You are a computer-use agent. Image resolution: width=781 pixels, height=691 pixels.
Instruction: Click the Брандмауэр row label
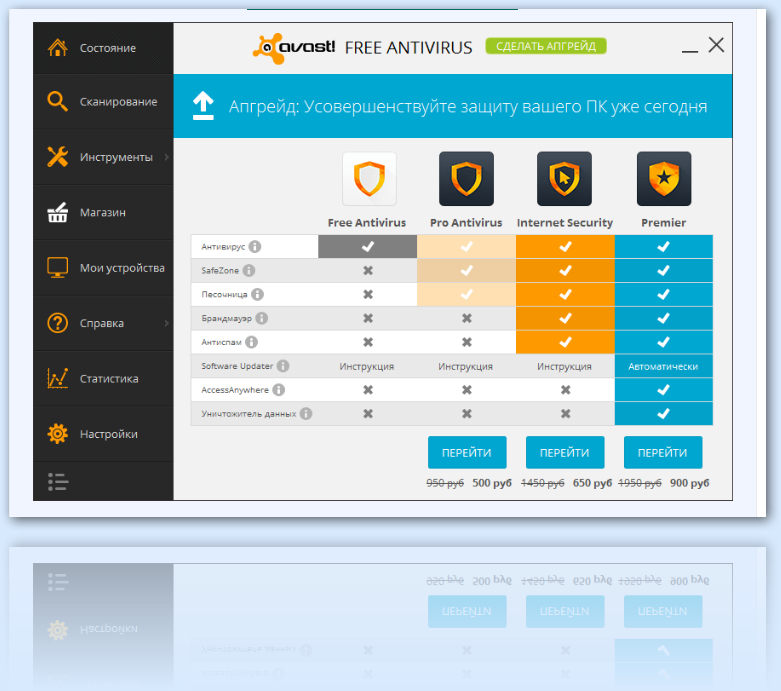pos(227,318)
